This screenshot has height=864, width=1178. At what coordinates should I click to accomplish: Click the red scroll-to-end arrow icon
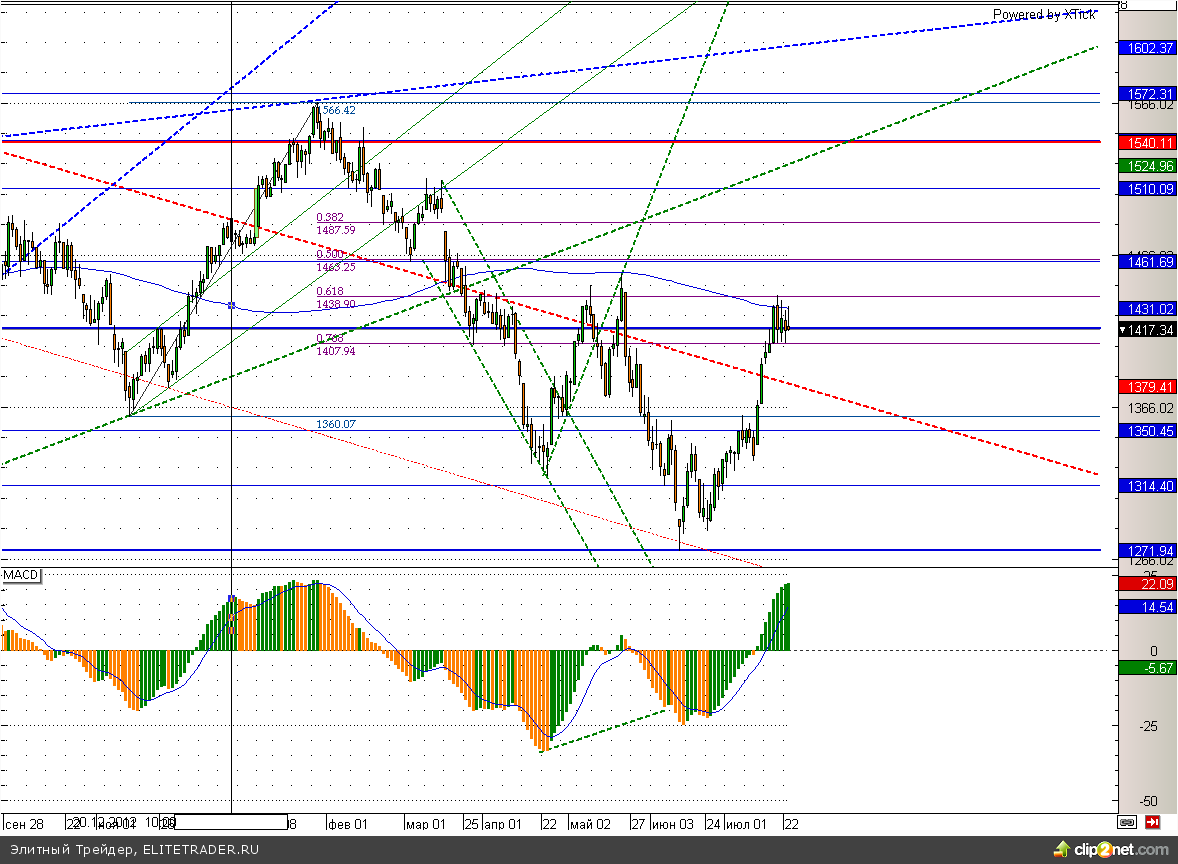[x=1152, y=823]
